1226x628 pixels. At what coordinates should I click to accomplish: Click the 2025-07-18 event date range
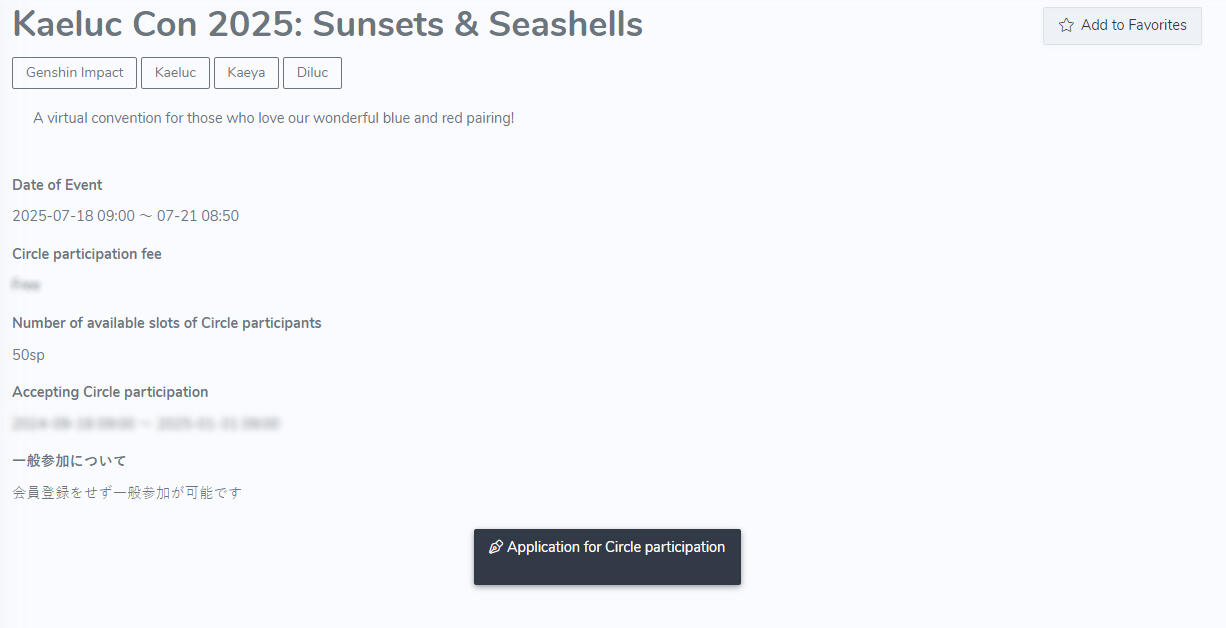(x=125, y=216)
